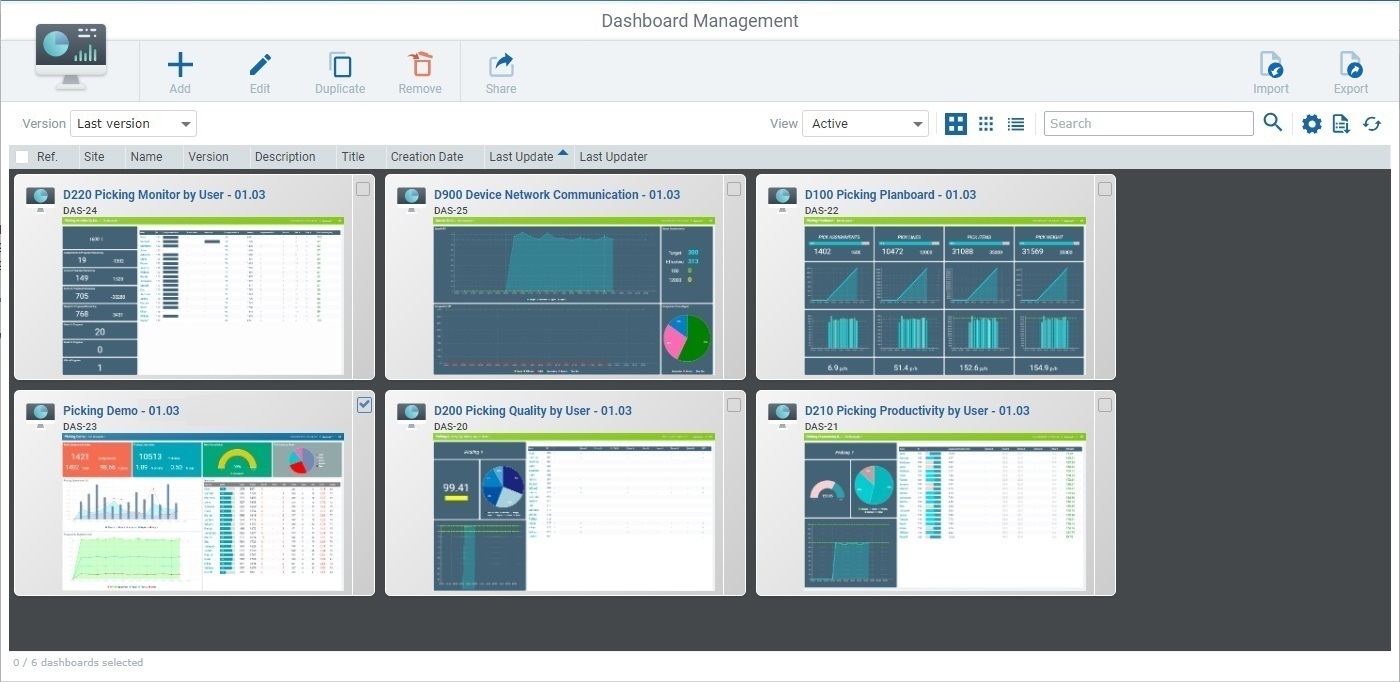
Task: Click the Export icon
Action: [x=1351, y=65]
